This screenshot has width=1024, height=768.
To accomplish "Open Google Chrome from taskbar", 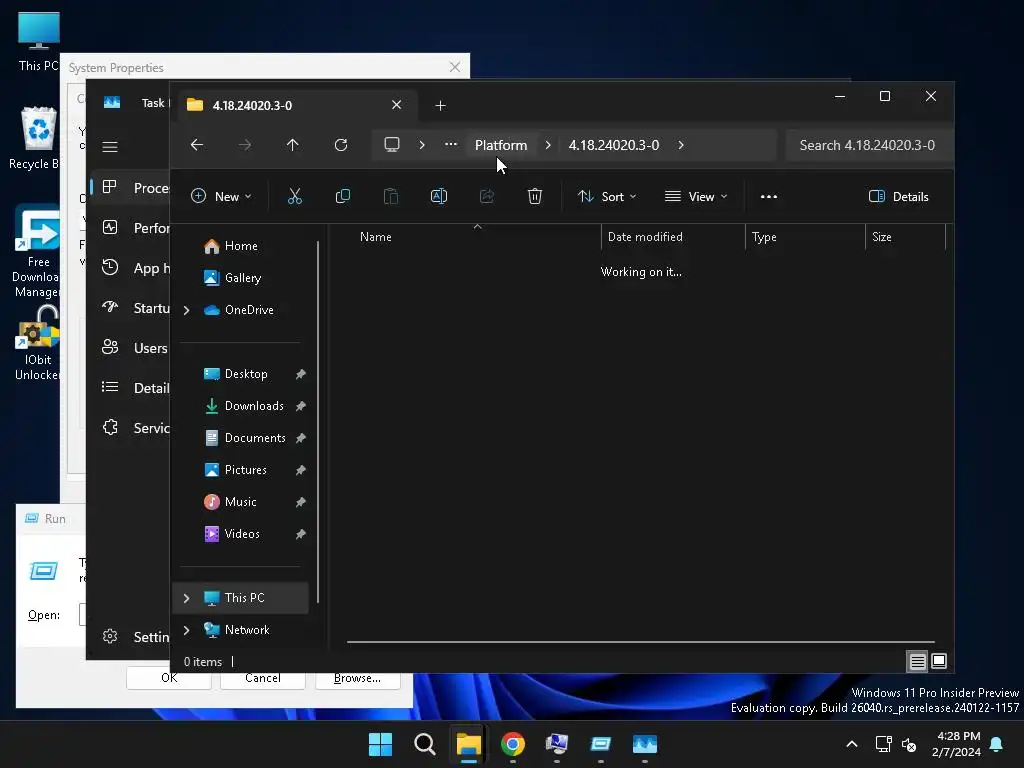I will (x=513, y=744).
